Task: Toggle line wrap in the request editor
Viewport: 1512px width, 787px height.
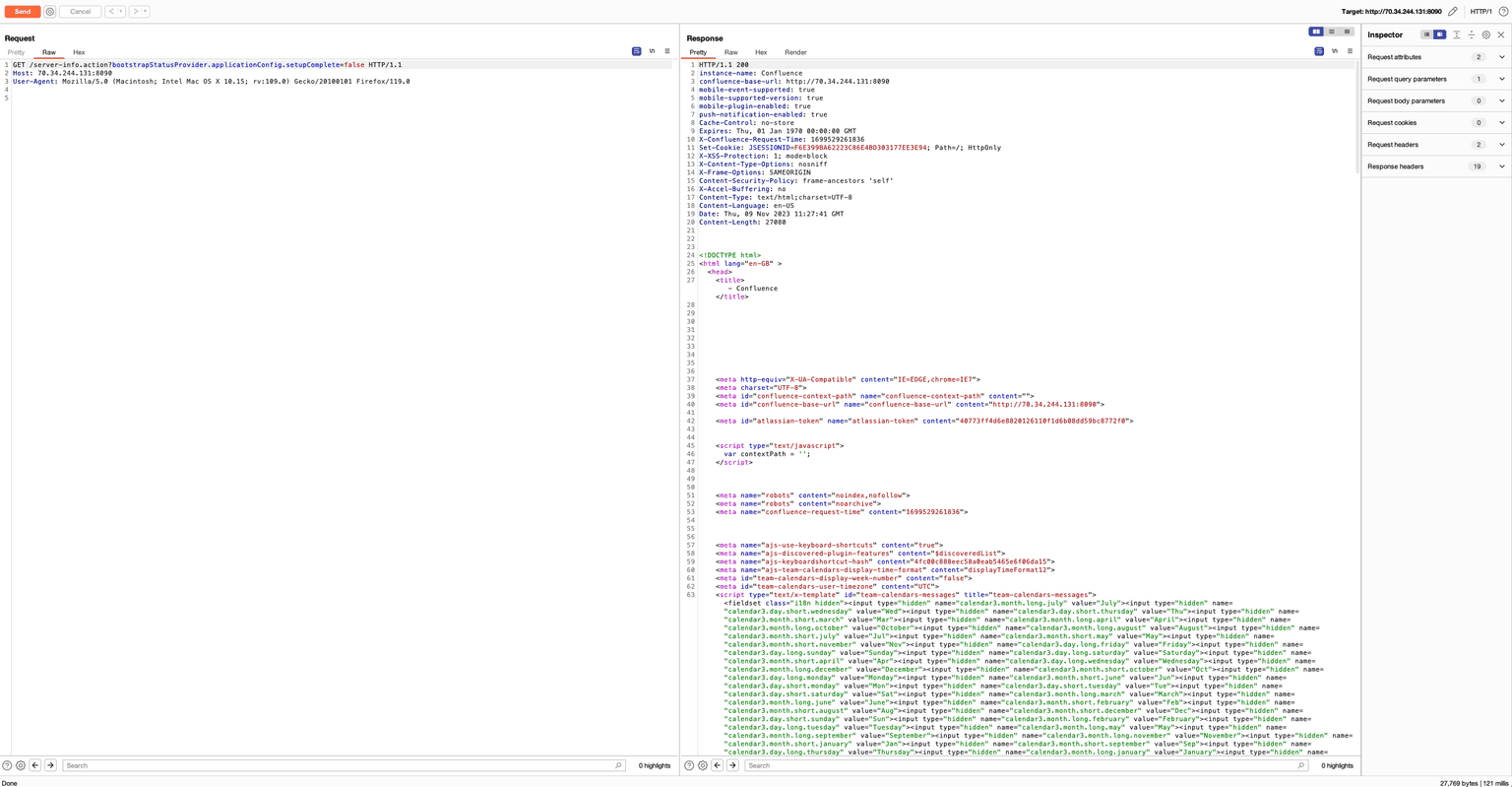Action: click(x=636, y=51)
